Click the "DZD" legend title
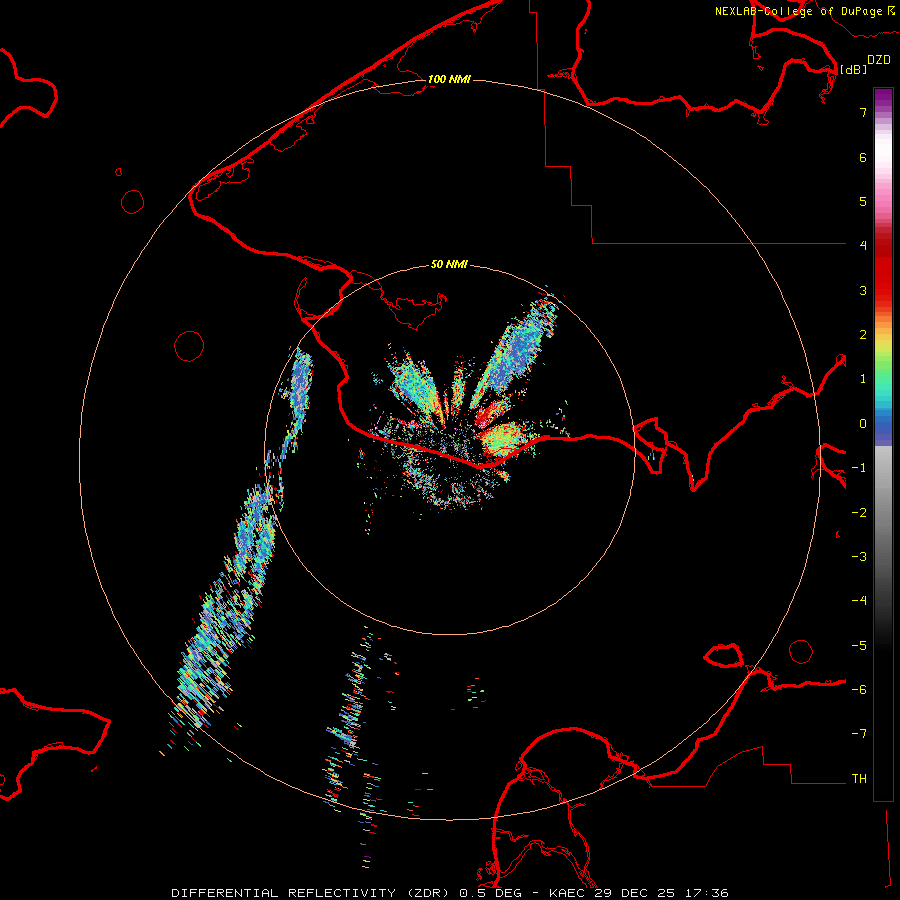 coord(879,60)
